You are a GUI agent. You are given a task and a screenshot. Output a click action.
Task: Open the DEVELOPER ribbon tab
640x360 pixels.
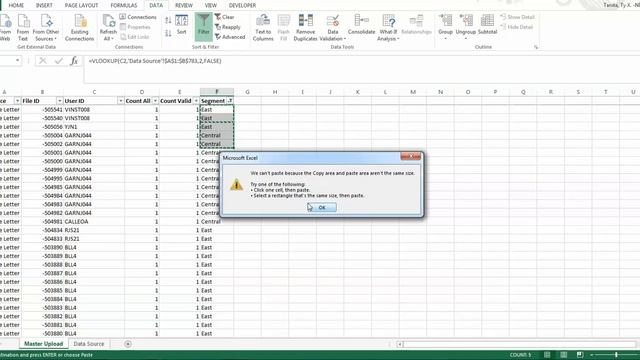tap(242, 5)
